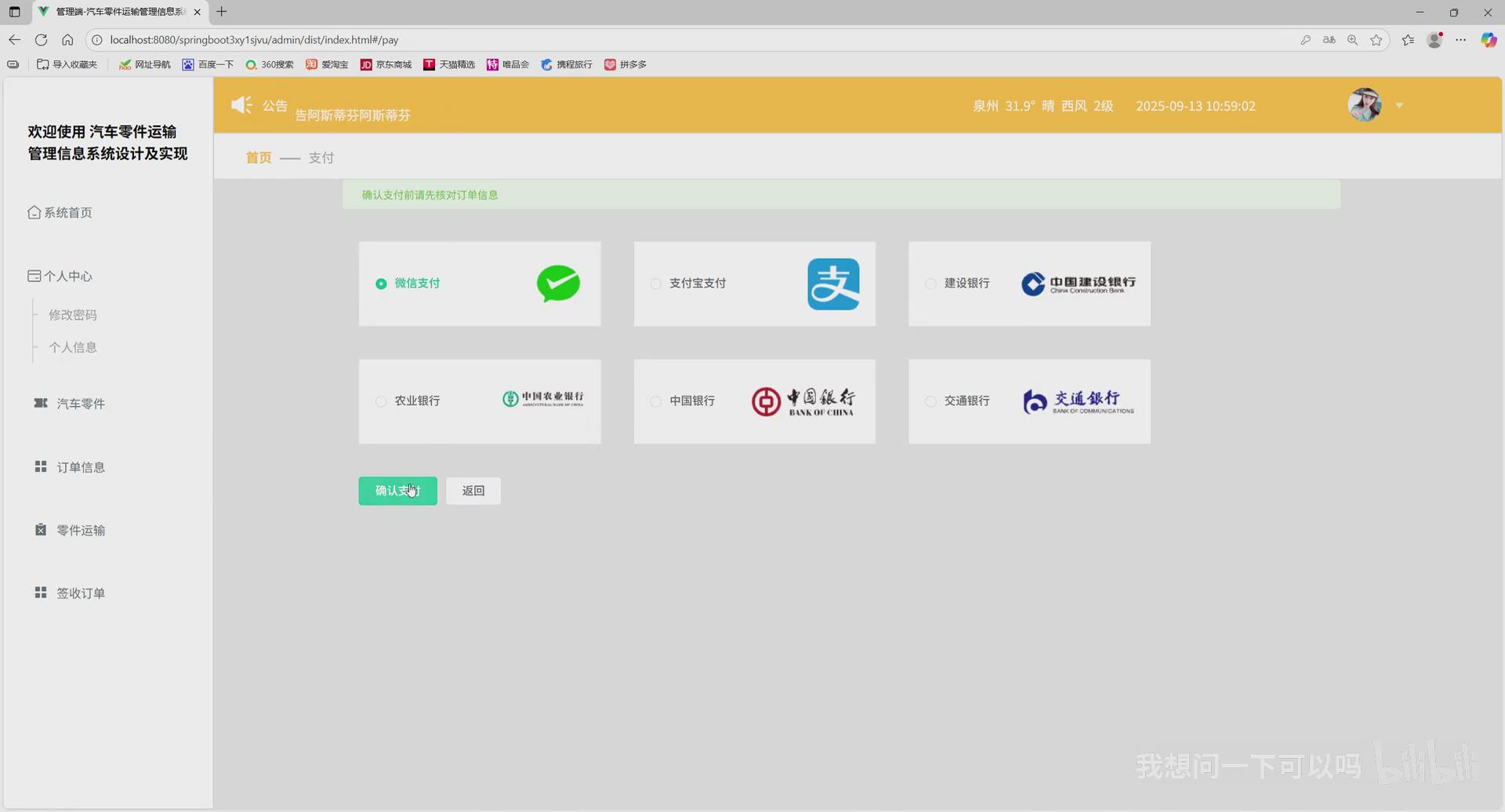The height and width of the screenshot is (812, 1505).
Task: Click the 返回 button
Action: 473,491
